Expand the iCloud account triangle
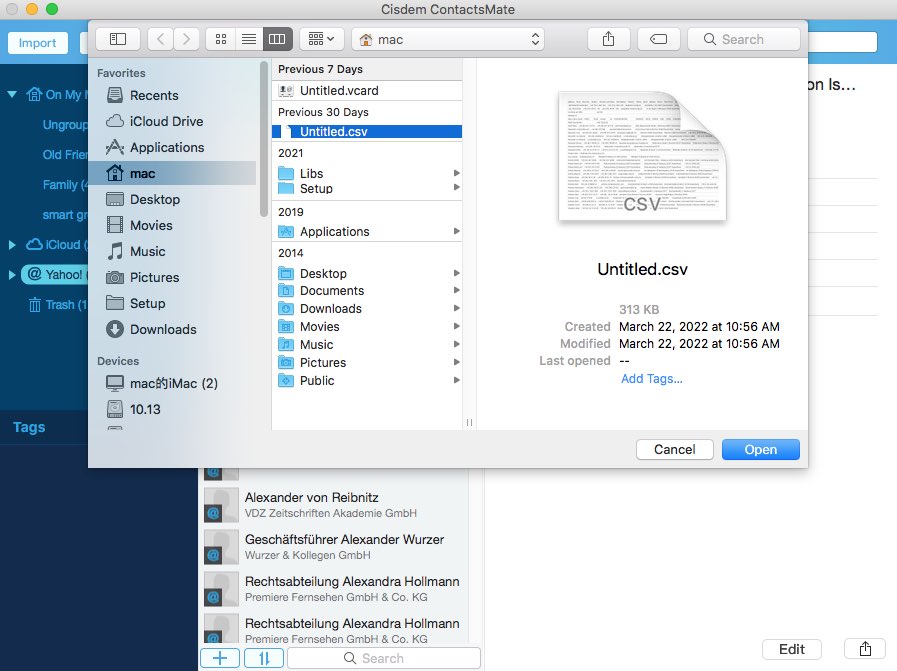The height and width of the screenshot is (671, 897). pyautogui.click(x=12, y=244)
